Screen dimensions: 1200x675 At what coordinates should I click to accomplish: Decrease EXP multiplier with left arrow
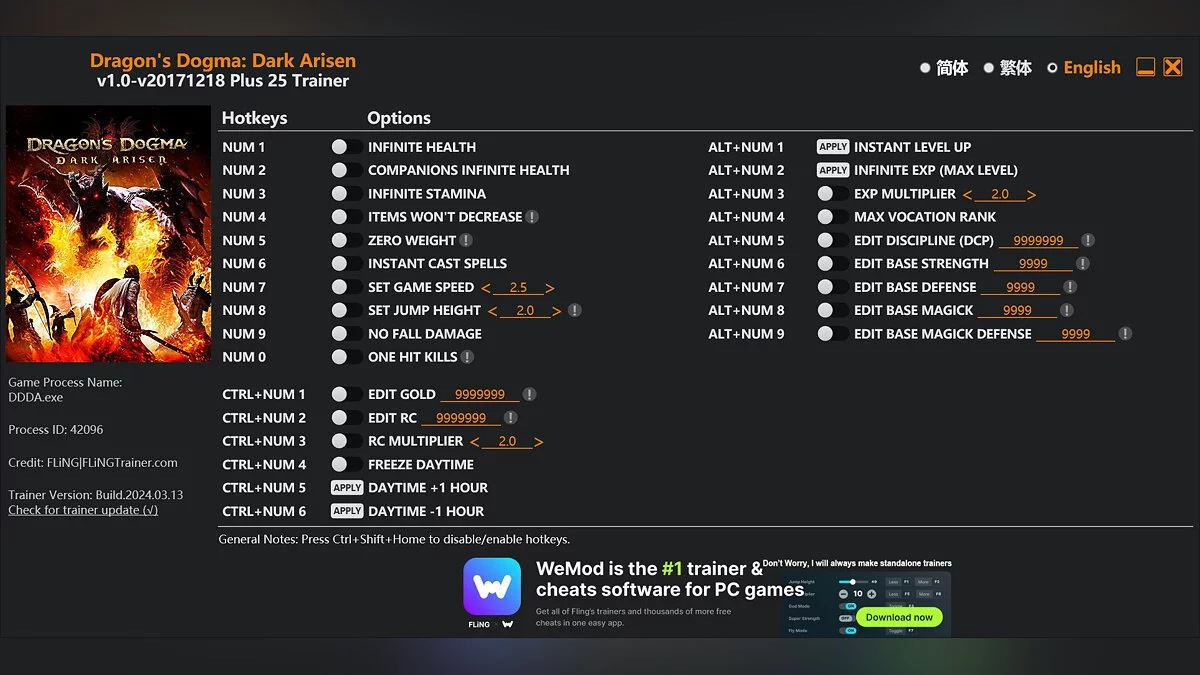pyautogui.click(x=967, y=195)
